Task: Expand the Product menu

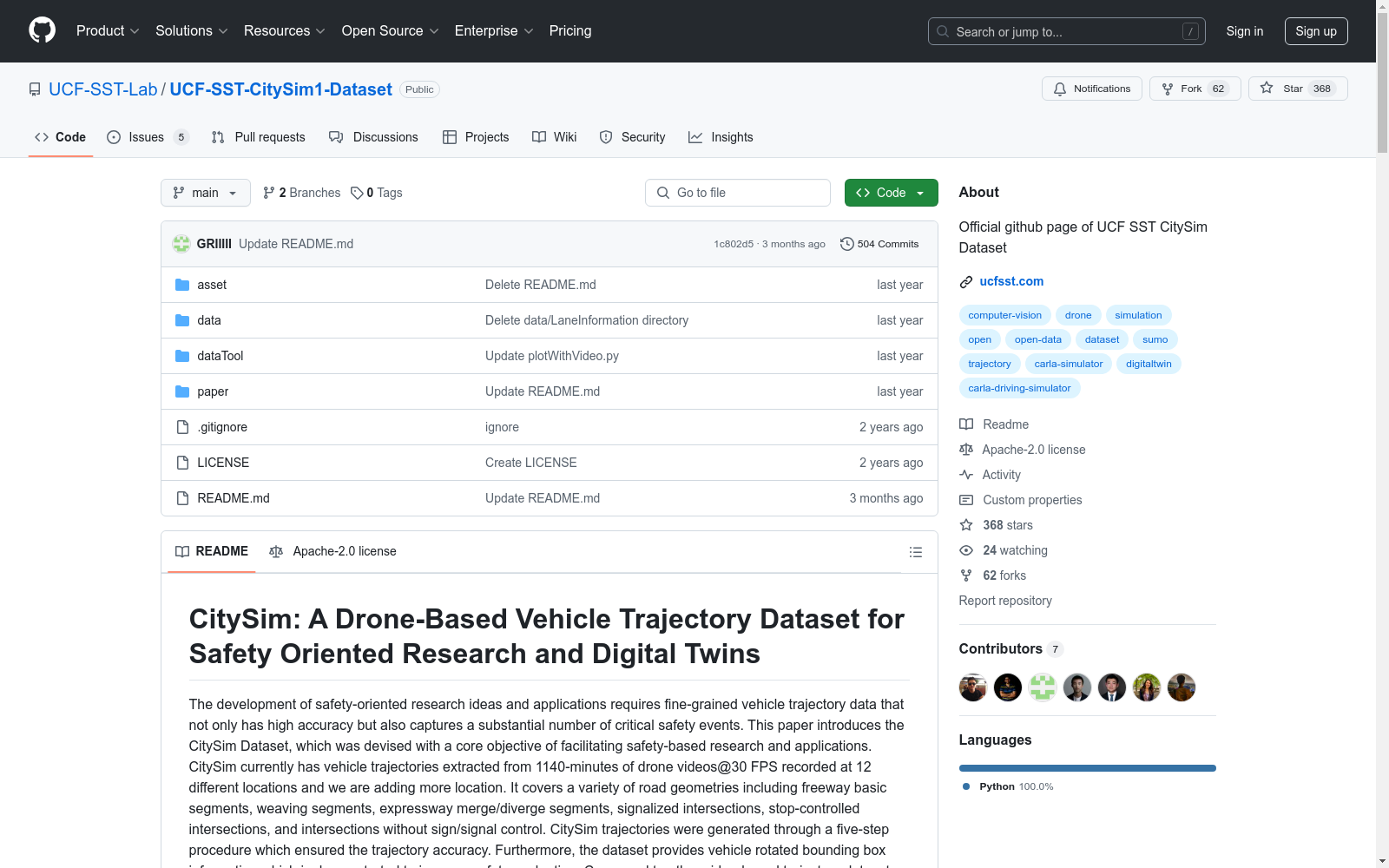Action: tap(108, 30)
